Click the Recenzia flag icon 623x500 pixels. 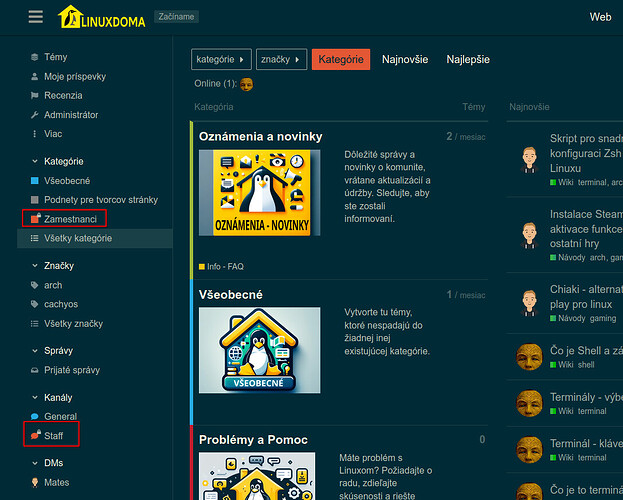pyautogui.click(x=35, y=95)
